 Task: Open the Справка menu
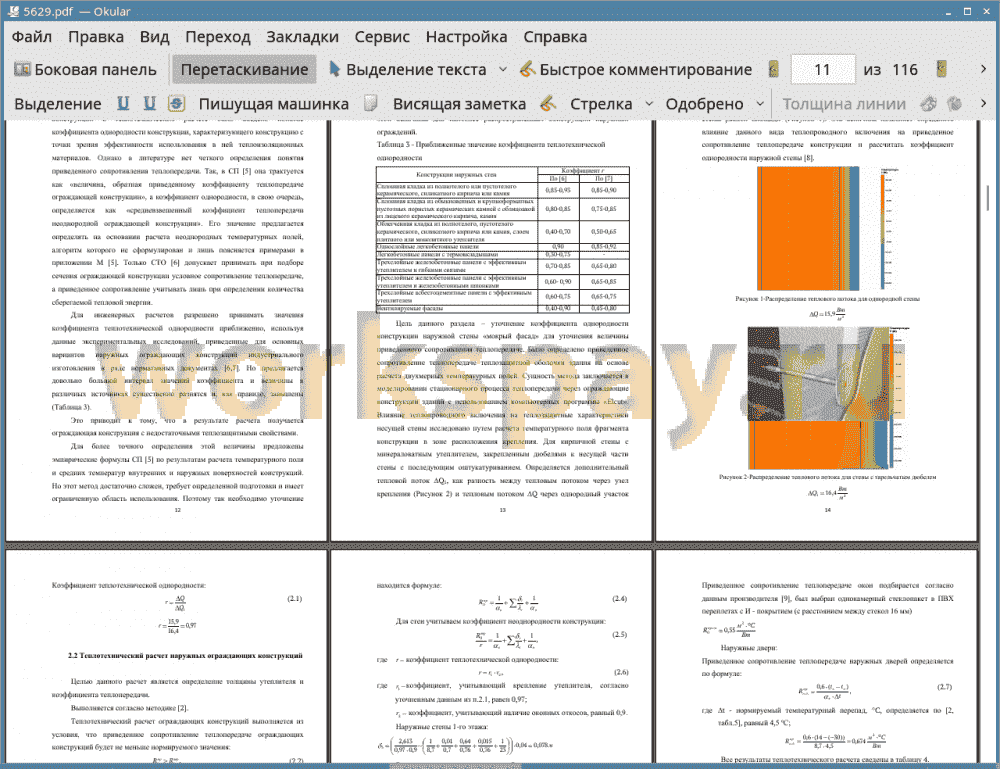[x=555, y=37]
